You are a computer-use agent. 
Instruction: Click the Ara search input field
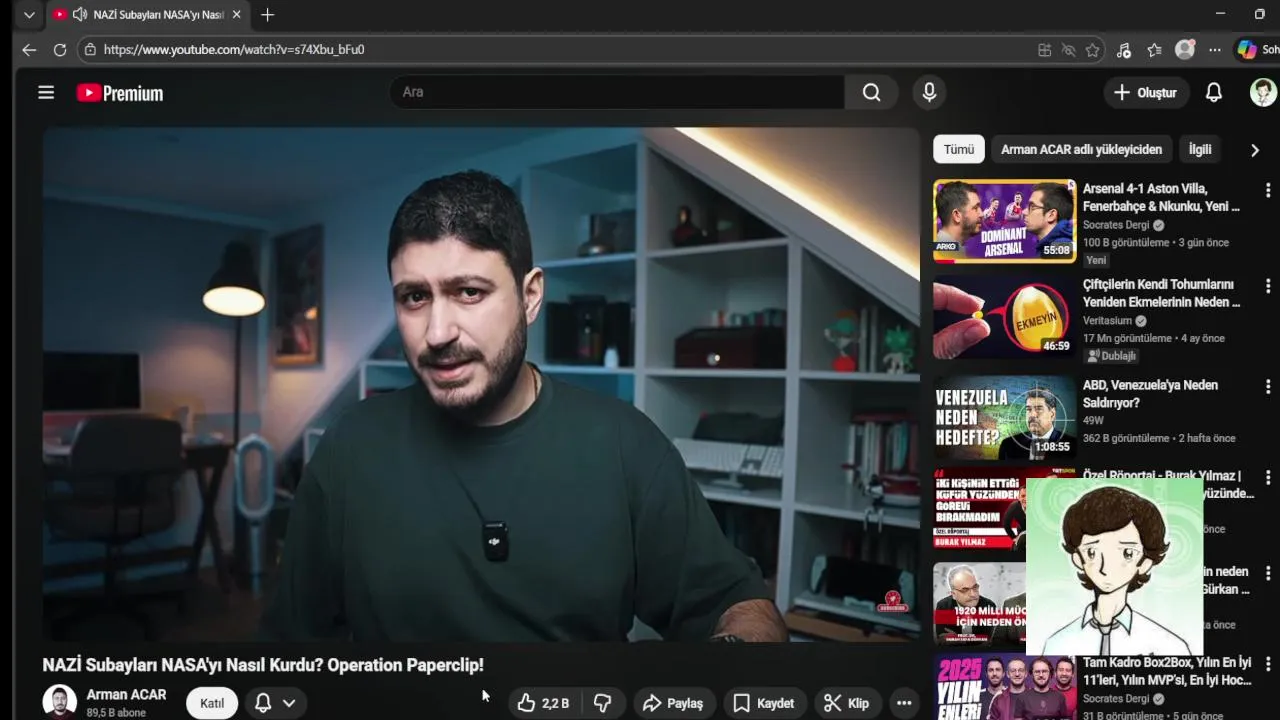(x=616, y=92)
